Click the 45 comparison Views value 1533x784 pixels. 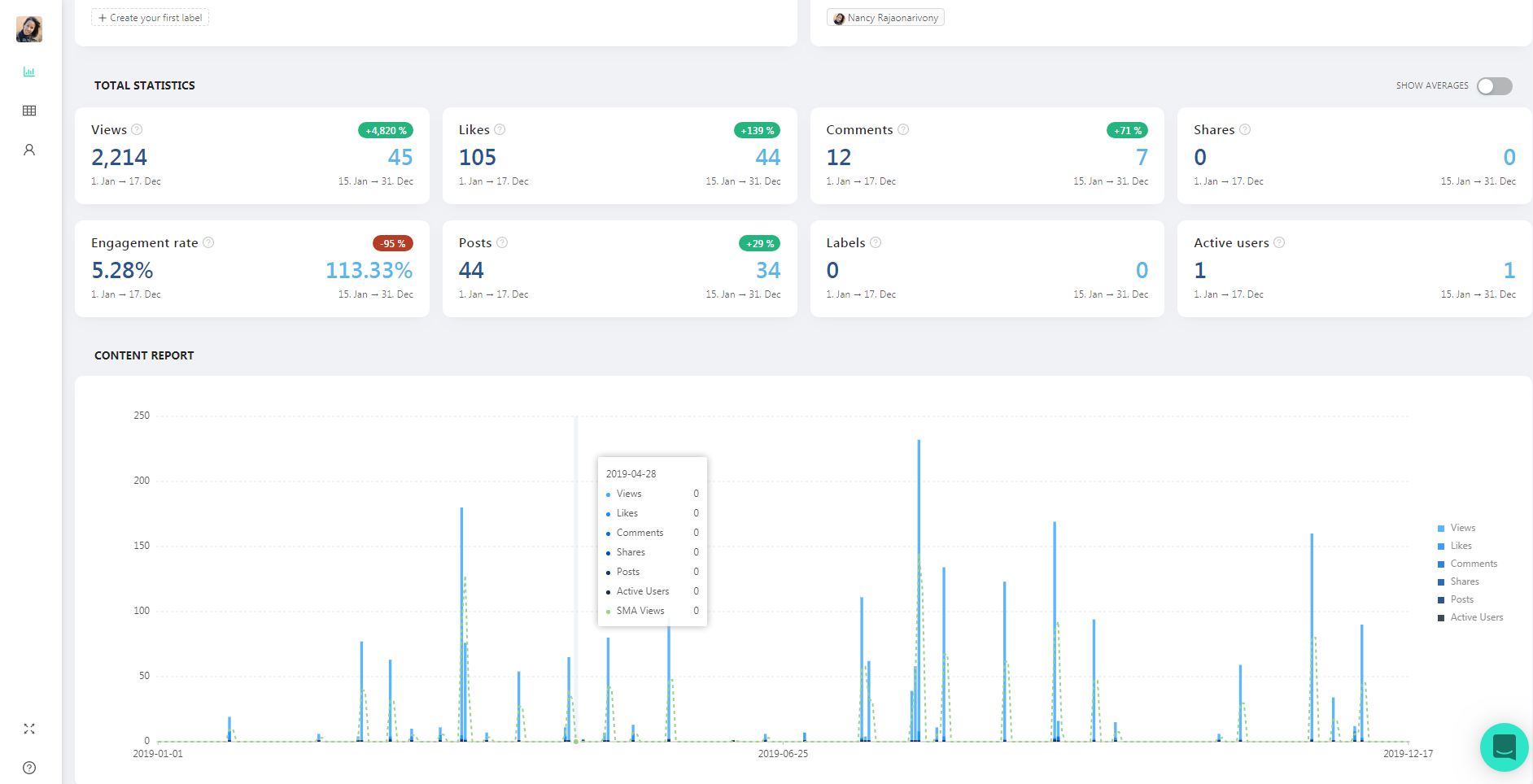coord(400,157)
